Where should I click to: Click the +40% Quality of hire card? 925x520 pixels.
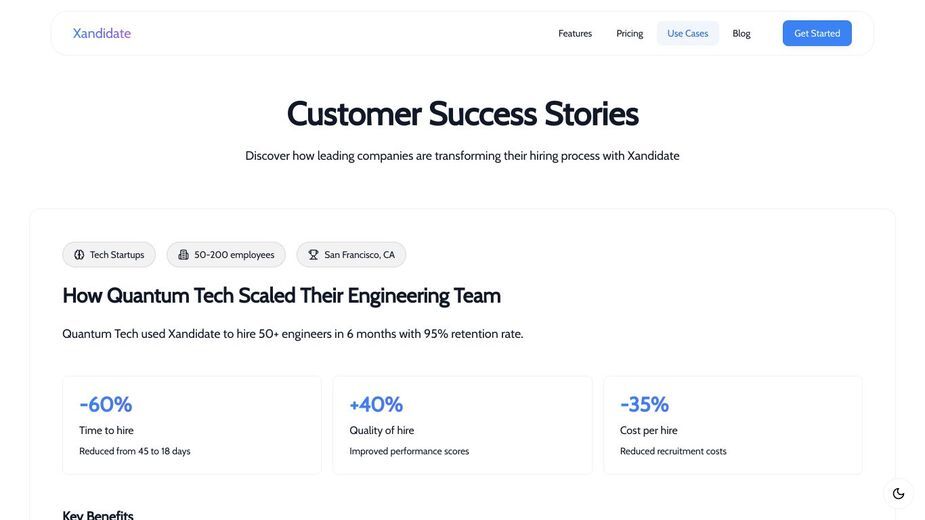(462, 425)
